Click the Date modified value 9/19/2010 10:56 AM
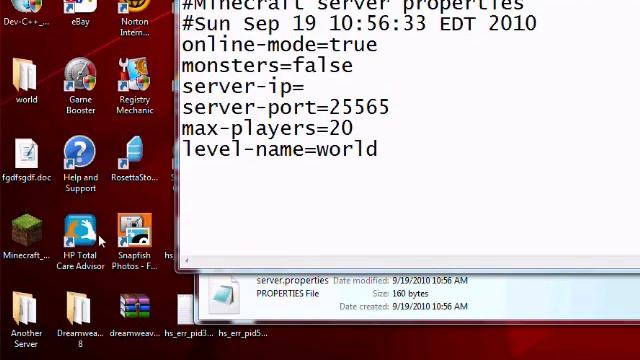 (x=430, y=280)
